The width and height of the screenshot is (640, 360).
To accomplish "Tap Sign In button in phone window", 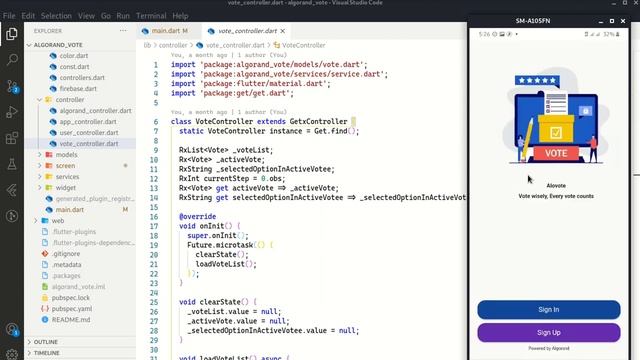I will coord(549,310).
